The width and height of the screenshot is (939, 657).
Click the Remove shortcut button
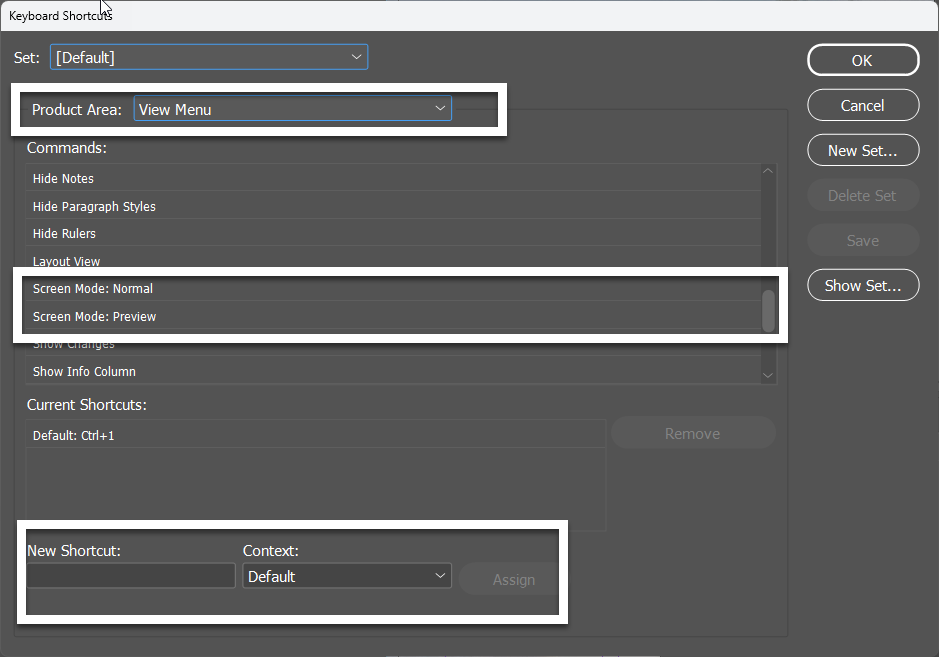coord(693,432)
